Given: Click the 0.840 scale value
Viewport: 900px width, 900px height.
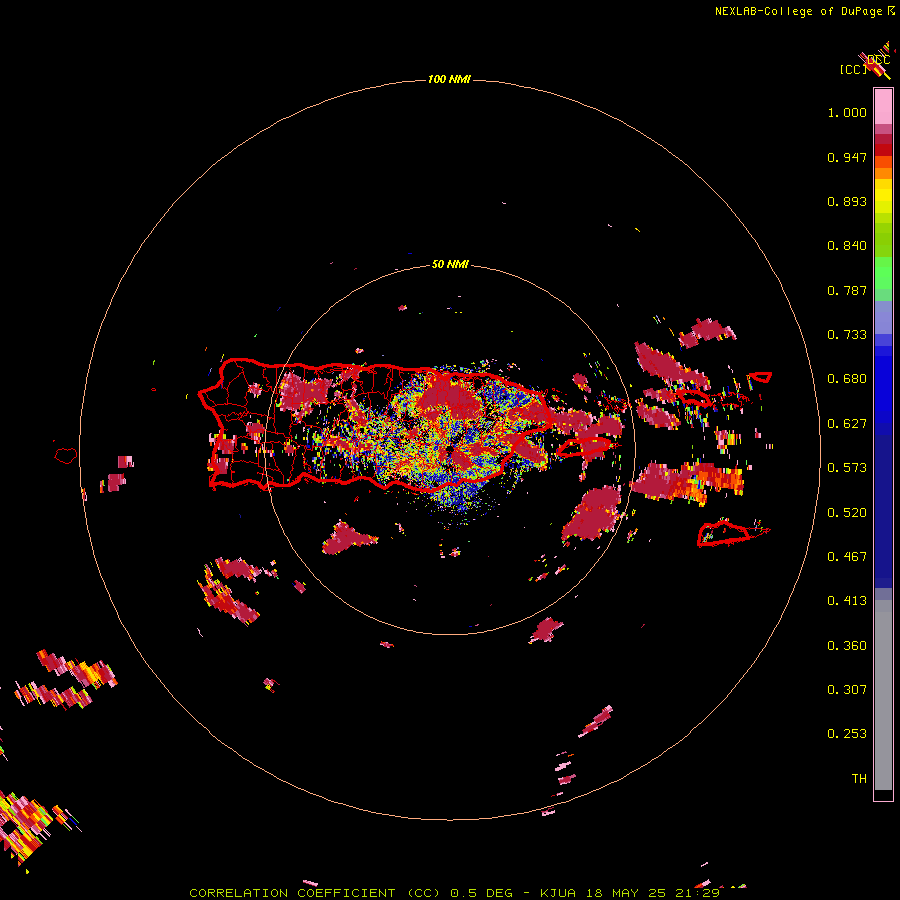Looking at the screenshot, I should [x=847, y=246].
